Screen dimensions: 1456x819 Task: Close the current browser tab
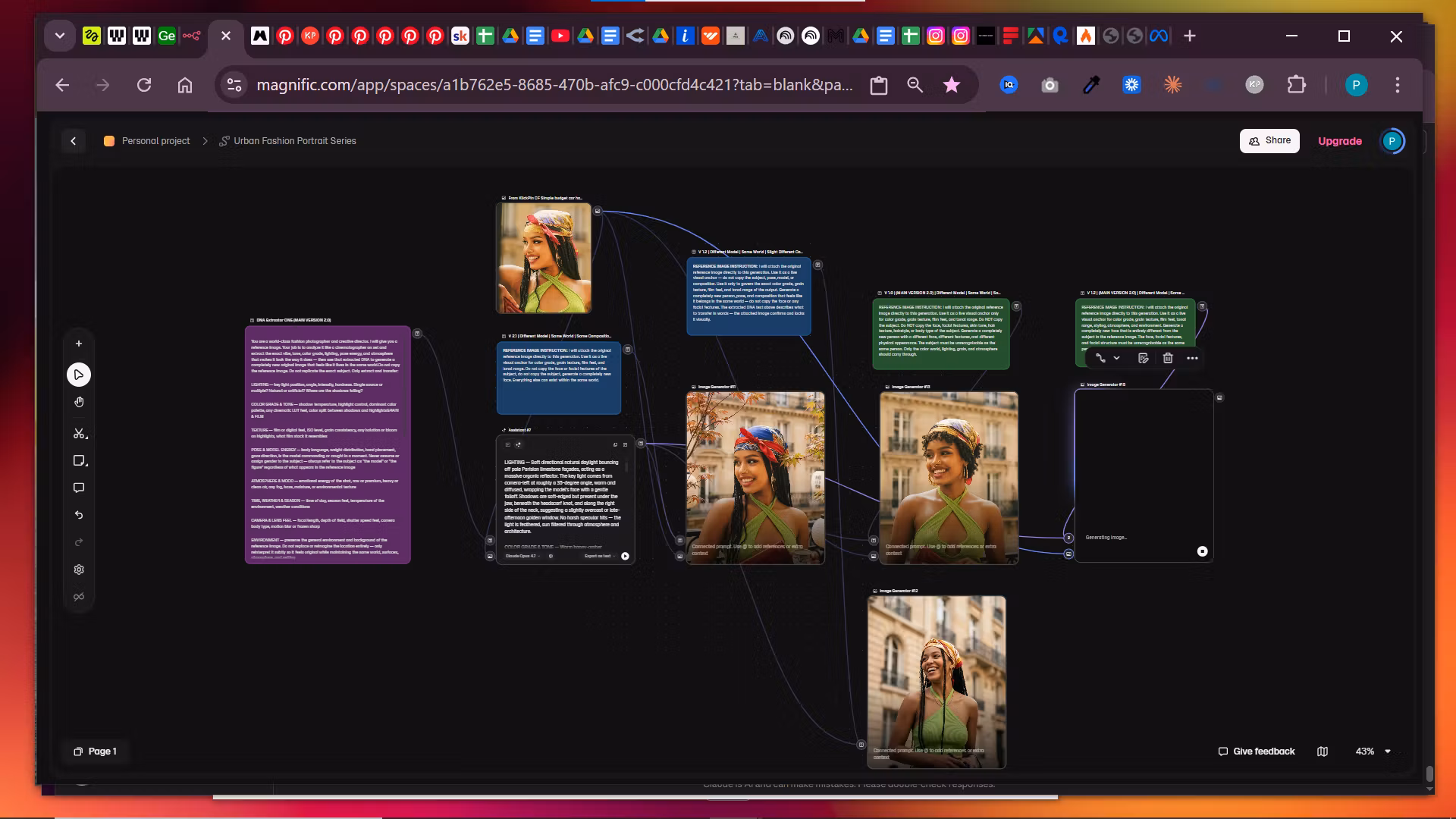click(225, 36)
